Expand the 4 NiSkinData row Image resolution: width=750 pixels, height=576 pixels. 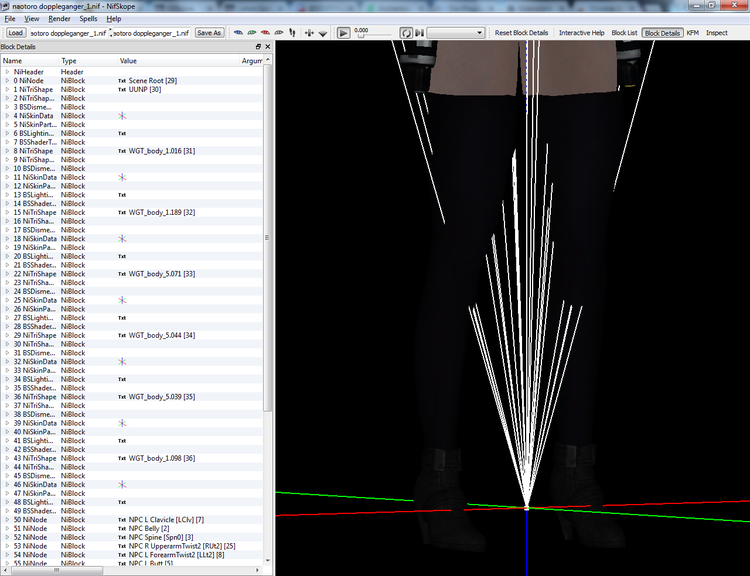pos(7,116)
